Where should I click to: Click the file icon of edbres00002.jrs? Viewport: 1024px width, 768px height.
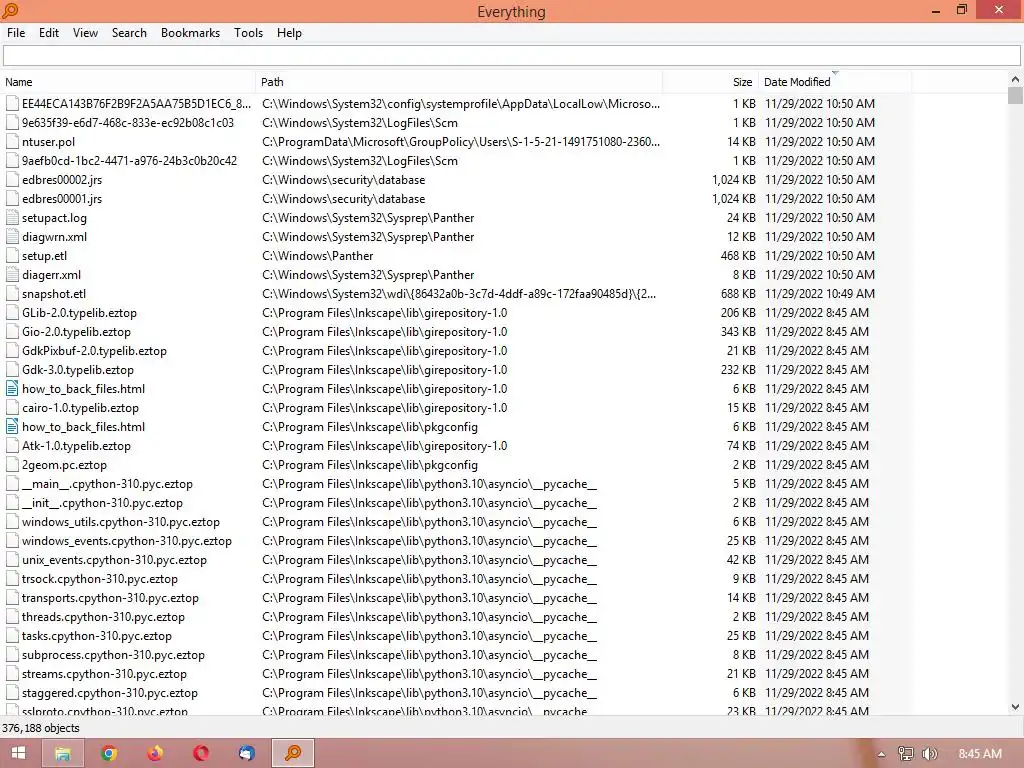tap(12, 180)
